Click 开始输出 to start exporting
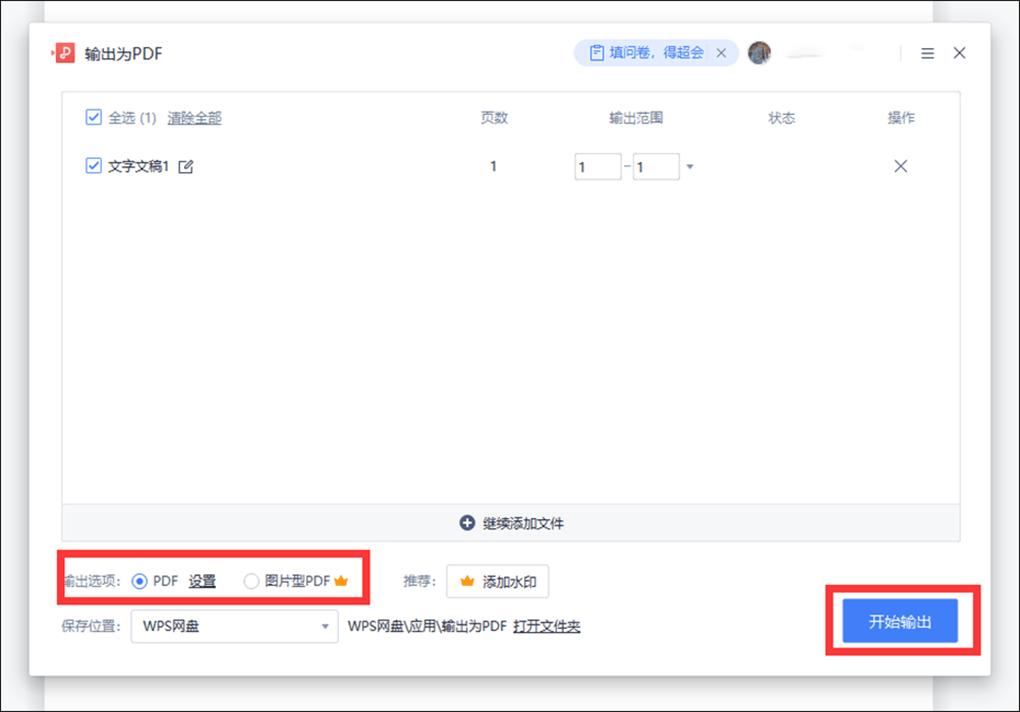The image size is (1020, 712). pyautogui.click(x=898, y=620)
